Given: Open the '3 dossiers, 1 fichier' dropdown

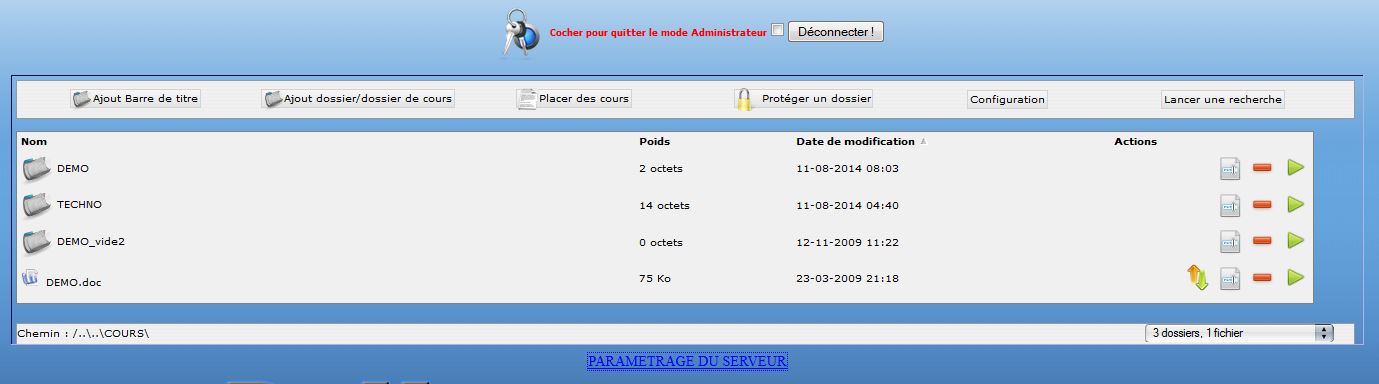Looking at the screenshot, I should click(x=1240, y=333).
